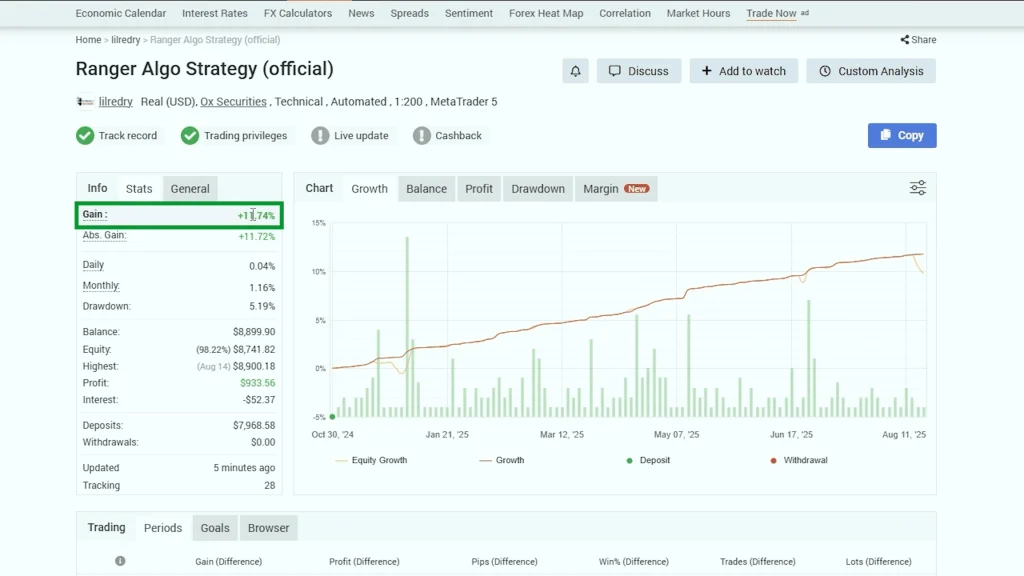1024x576 pixels.
Task: Toggle the Growth line legend color
Action: pyautogui.click(x=485, y=460)
